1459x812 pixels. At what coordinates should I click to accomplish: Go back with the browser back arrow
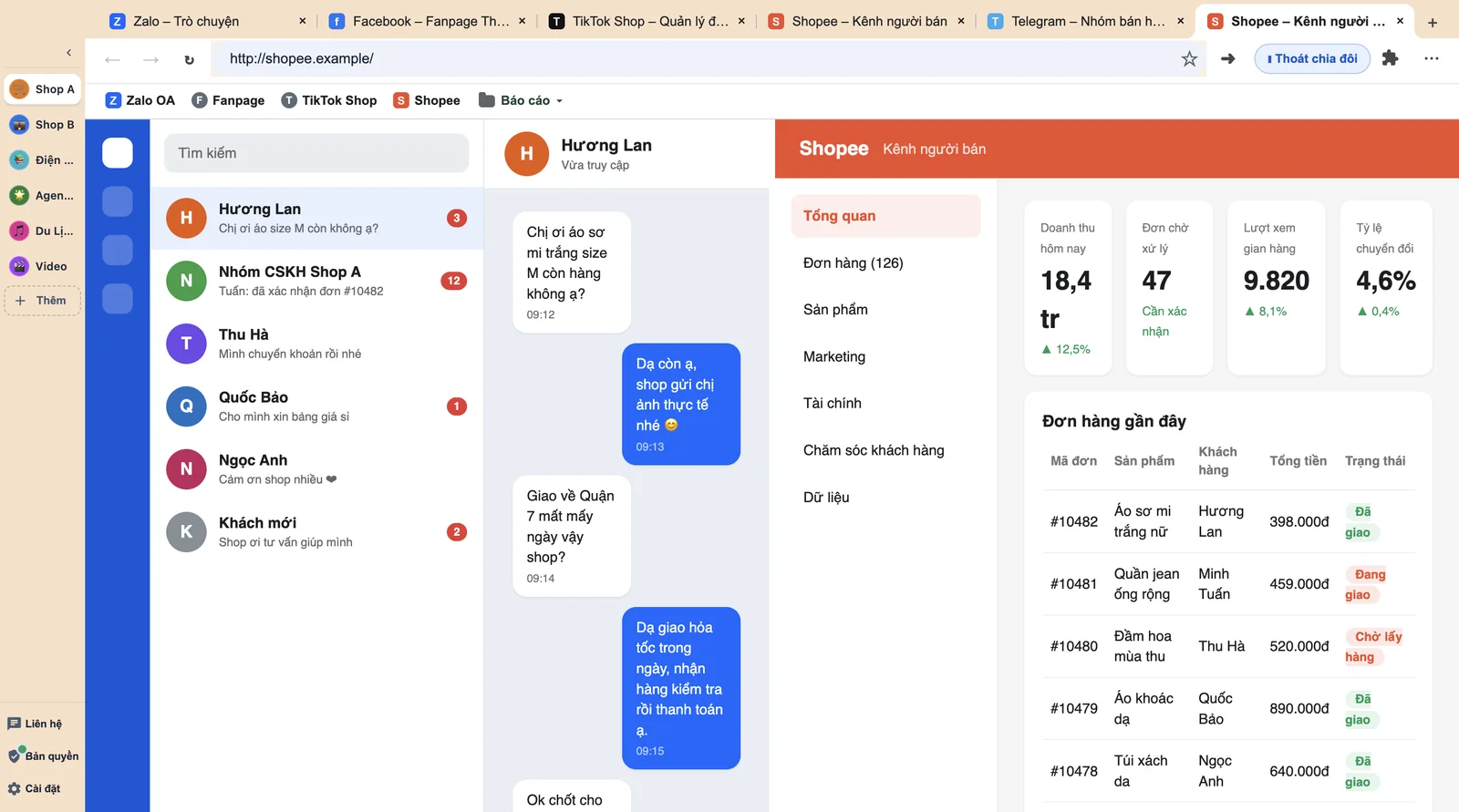pos(112,59)
